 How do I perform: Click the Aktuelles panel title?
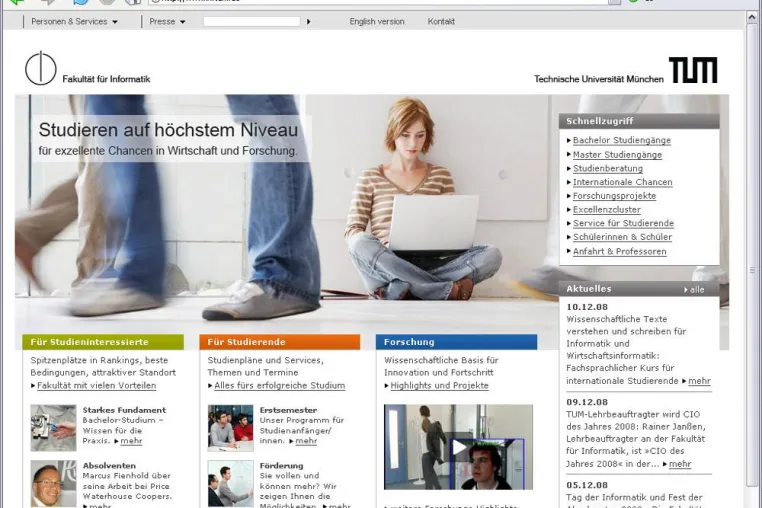(589, 289)
